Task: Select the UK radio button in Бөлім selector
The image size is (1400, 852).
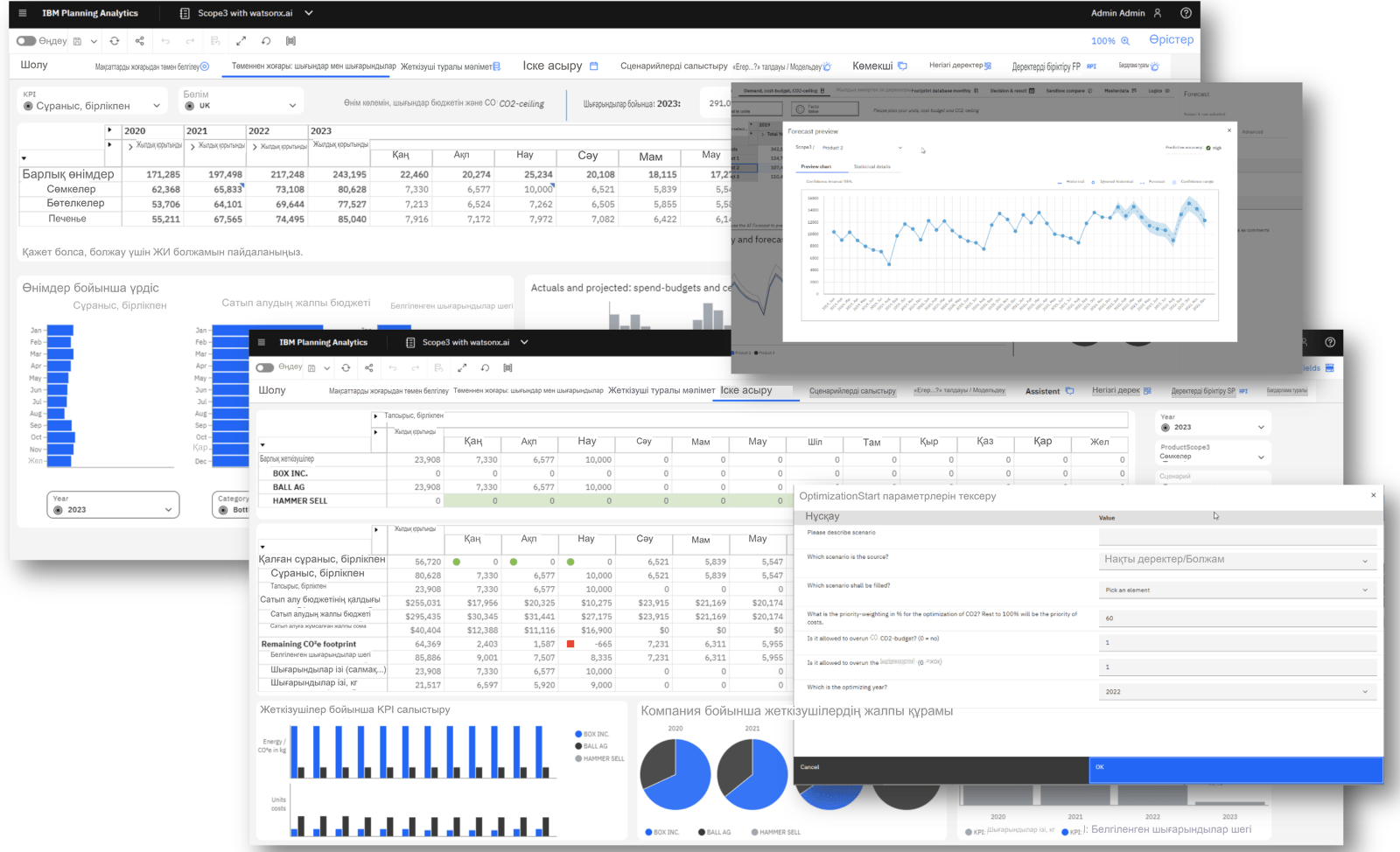Action: [190, 106]
